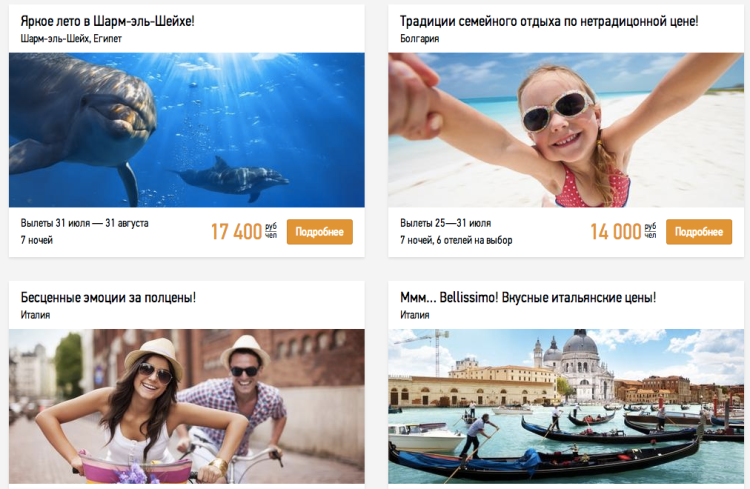Open the dolphins underwater photo

pyautogui.click(x=187, y=130)
